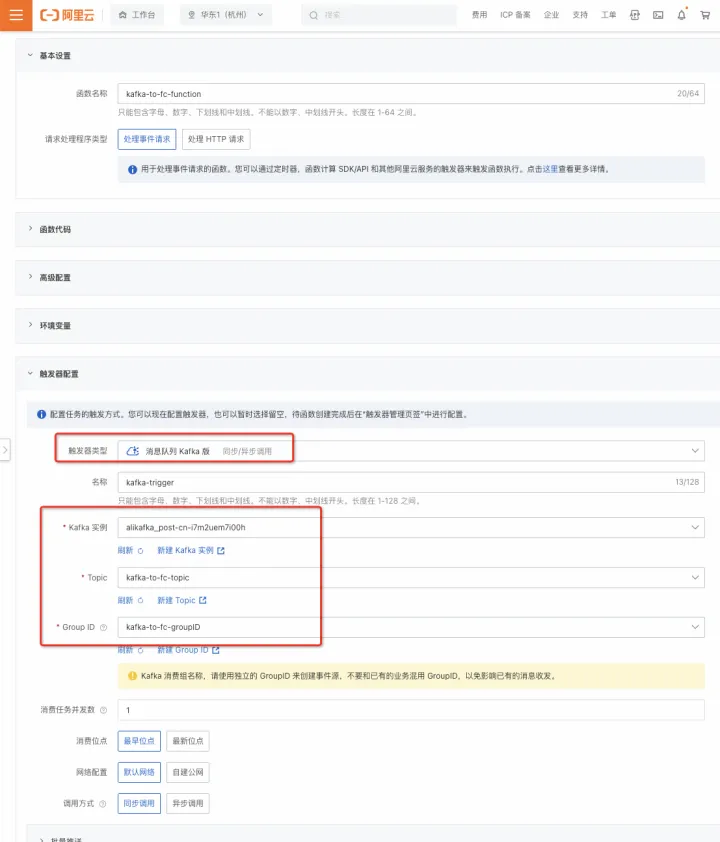Click the 这里 link for more details
This screenshot has width=720, height=842.
coord(550,169)
